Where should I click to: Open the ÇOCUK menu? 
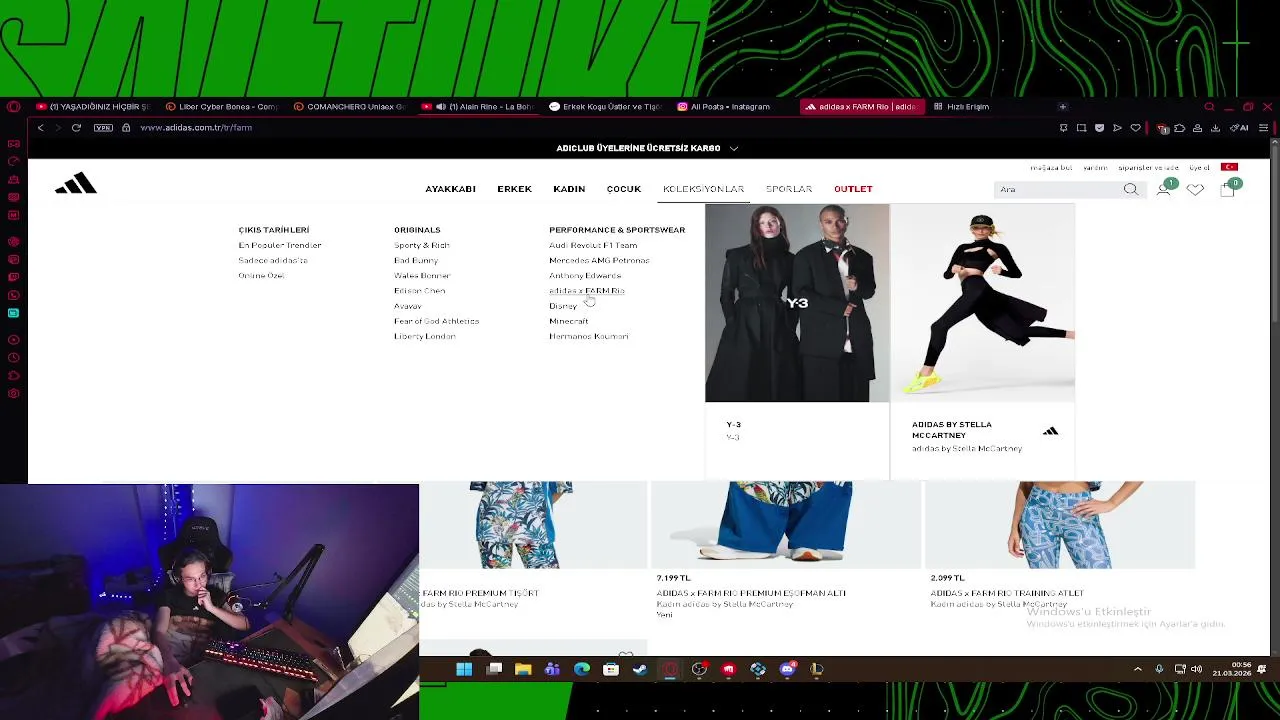point(623,189)
